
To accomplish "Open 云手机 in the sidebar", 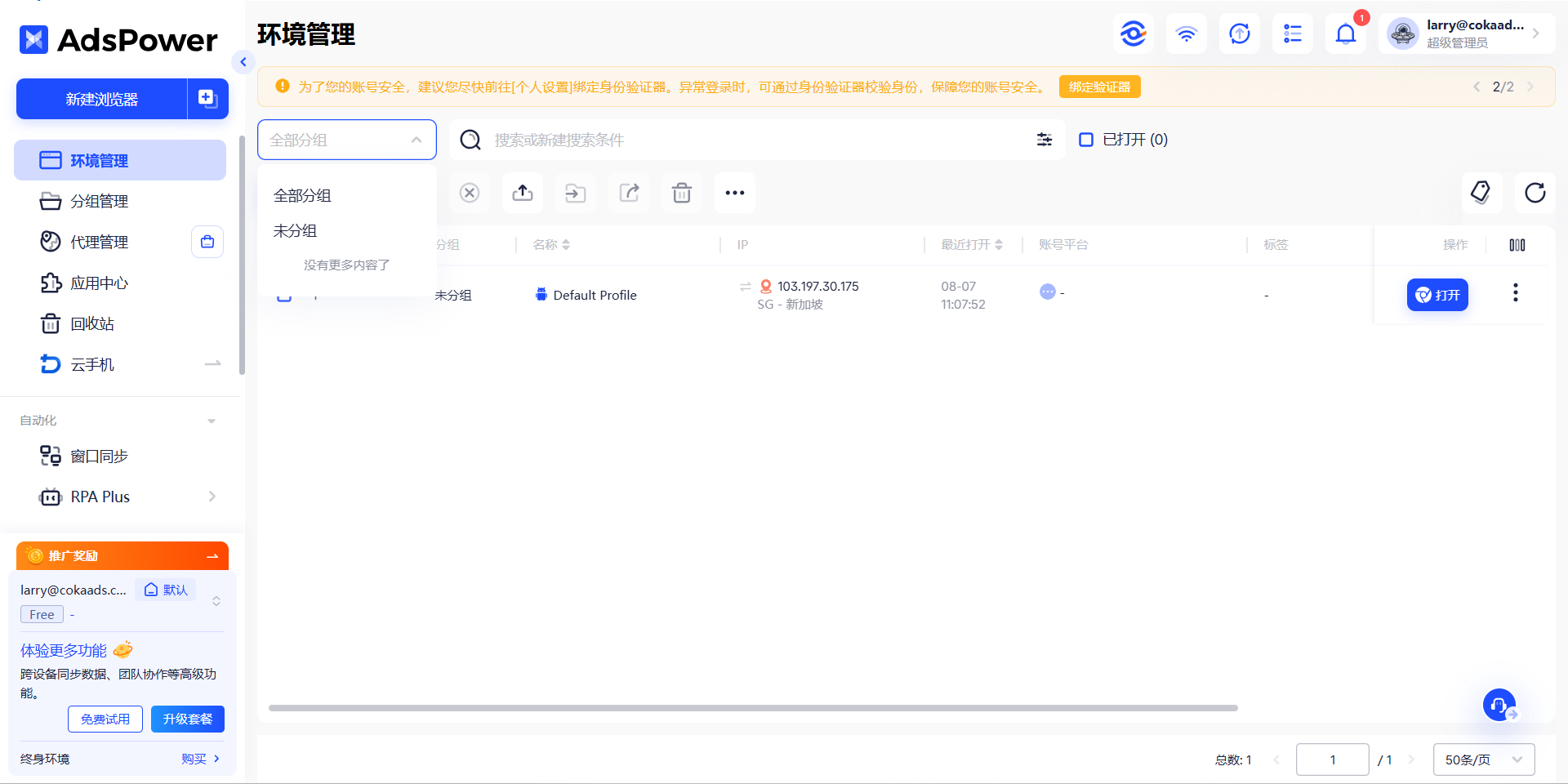I will point(120,364).
